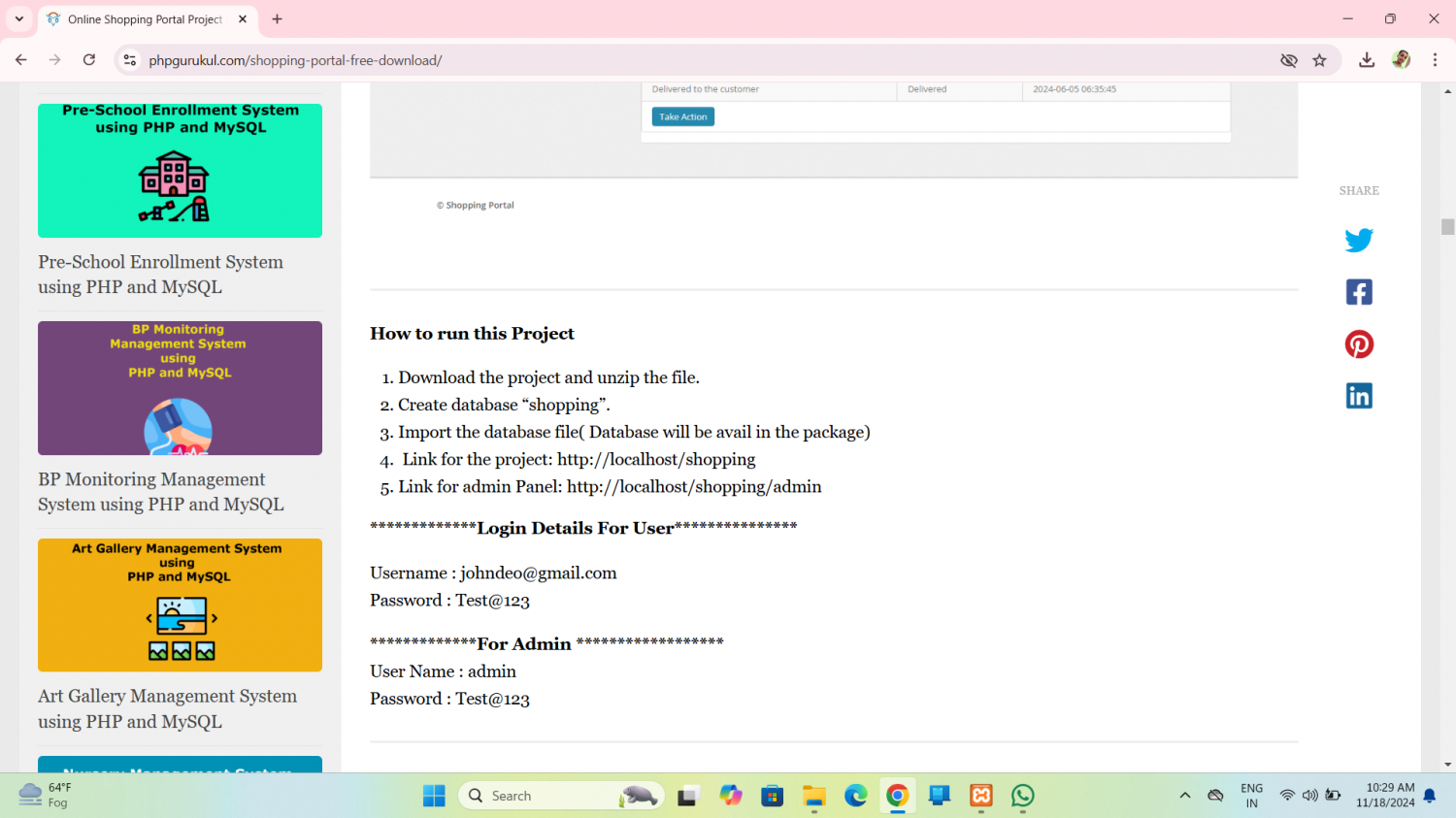Open WhatsApp from taskbar

(x=1023, y=796)
